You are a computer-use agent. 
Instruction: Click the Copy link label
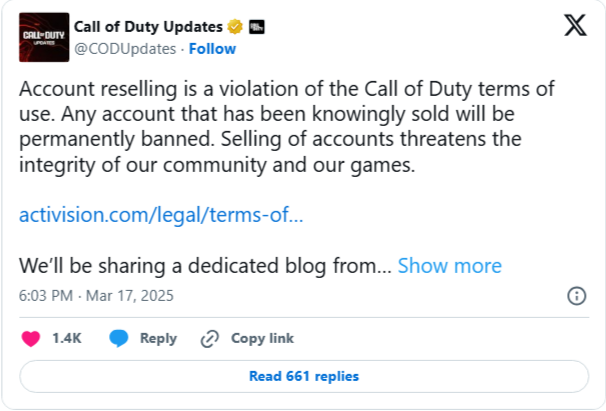262,338
